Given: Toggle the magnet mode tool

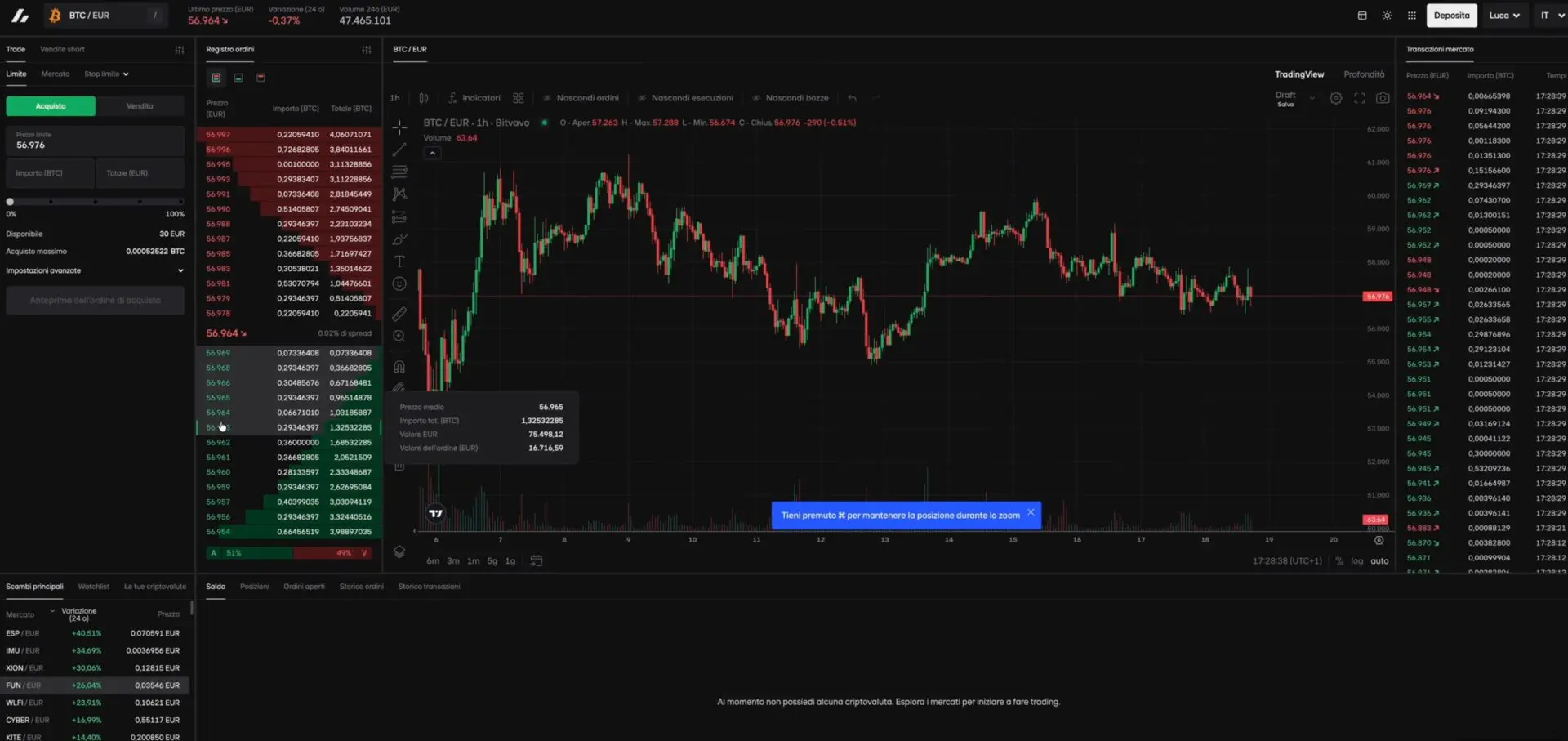Looking at the screenshot, I should coord(399,367).
